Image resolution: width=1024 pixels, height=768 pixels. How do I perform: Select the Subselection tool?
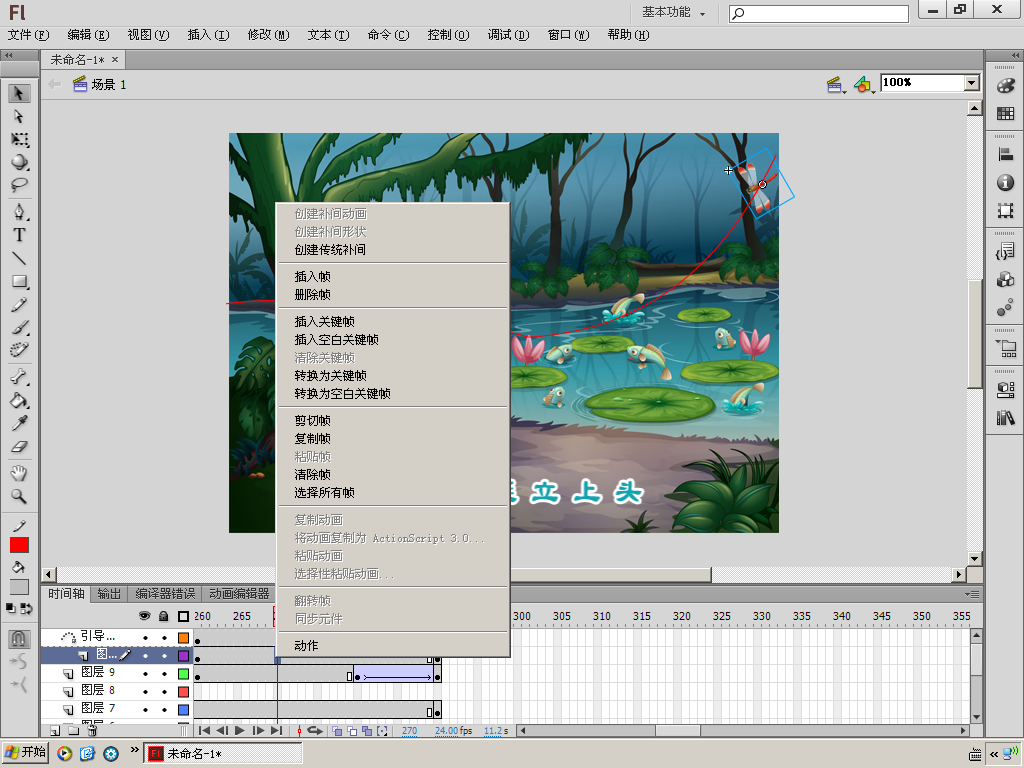pos(19,116)
